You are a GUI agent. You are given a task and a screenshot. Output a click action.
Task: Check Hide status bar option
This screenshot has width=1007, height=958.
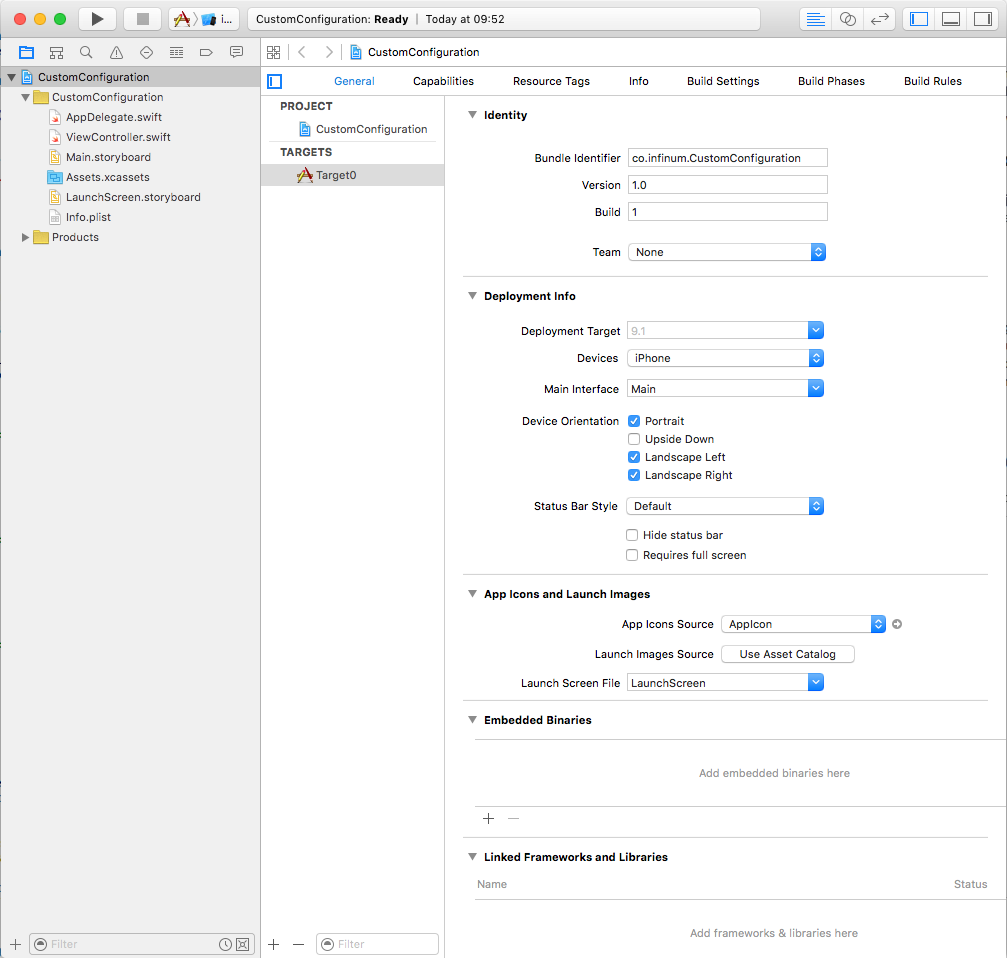[632, 535]
